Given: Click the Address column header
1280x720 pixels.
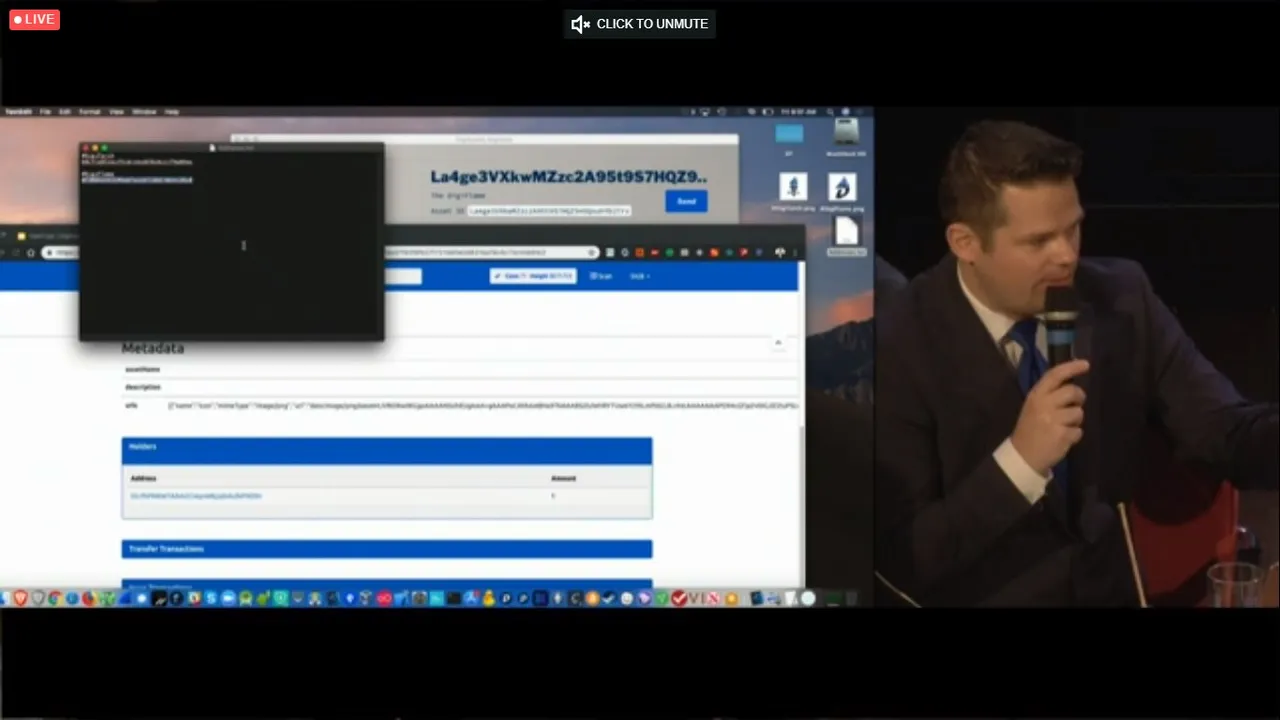Looking at the screenshot, I should (143, 478).
